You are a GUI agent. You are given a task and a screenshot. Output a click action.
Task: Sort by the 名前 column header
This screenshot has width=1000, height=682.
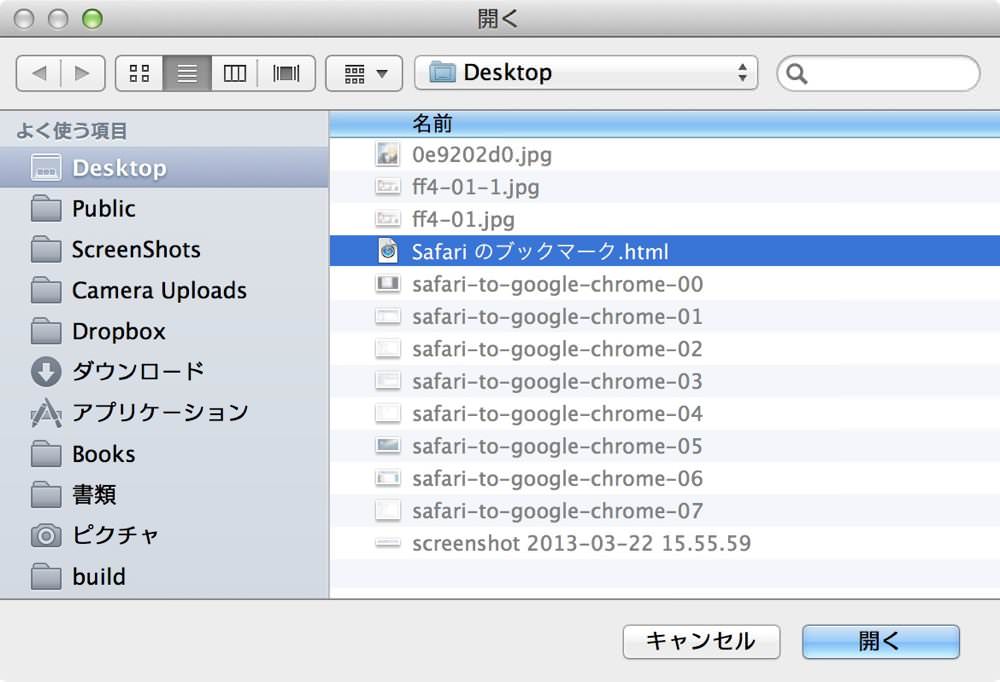click(665, 124)
